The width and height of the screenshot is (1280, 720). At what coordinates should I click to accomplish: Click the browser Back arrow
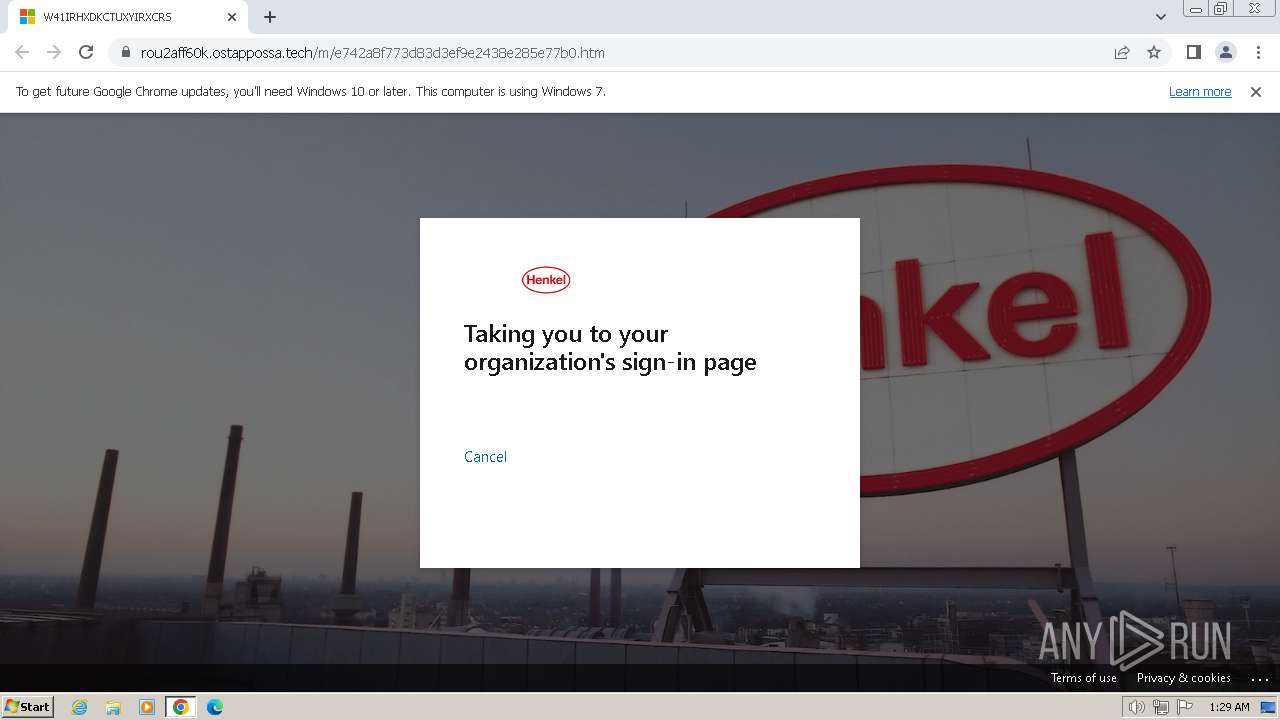point(22,53)
